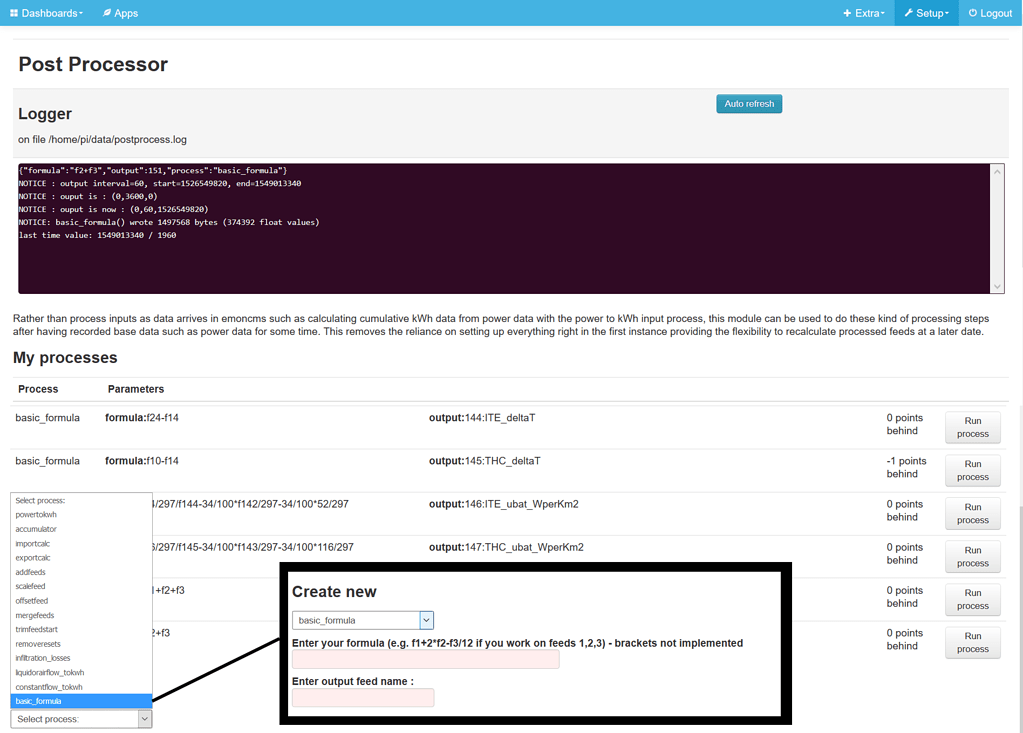Click the output feed name field
Image resolution: width=1023 pixels, height=733 pixels.
pos(364,697)
